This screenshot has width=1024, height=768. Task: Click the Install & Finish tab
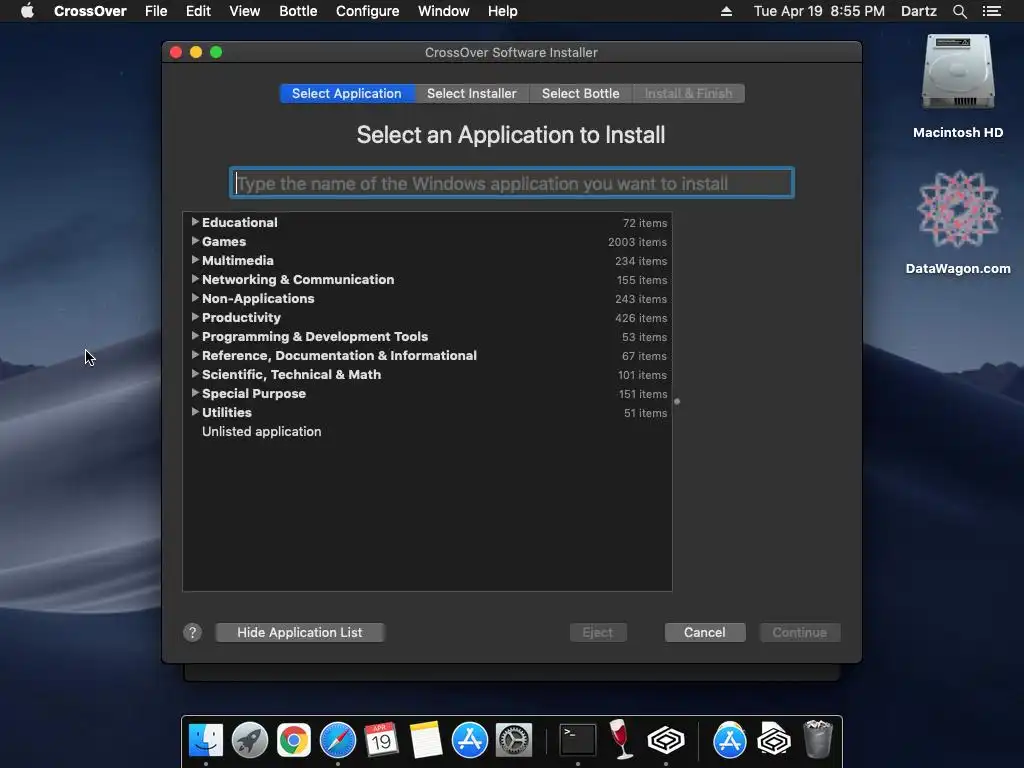688,93
